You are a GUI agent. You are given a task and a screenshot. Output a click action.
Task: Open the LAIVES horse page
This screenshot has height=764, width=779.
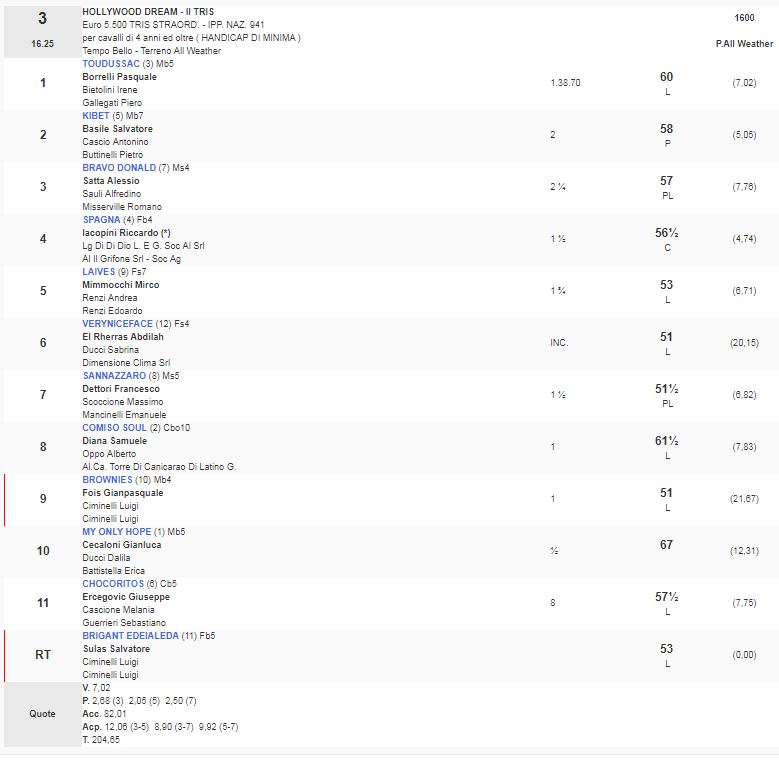pos(99,272)
